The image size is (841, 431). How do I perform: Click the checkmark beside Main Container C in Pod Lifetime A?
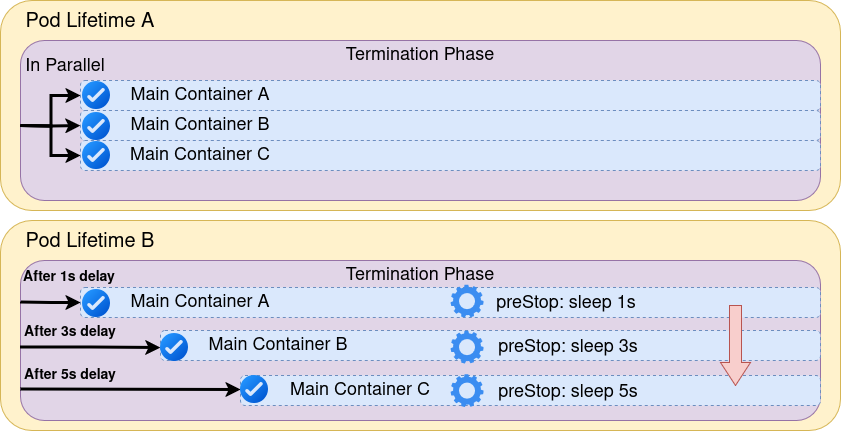(95, 155)
